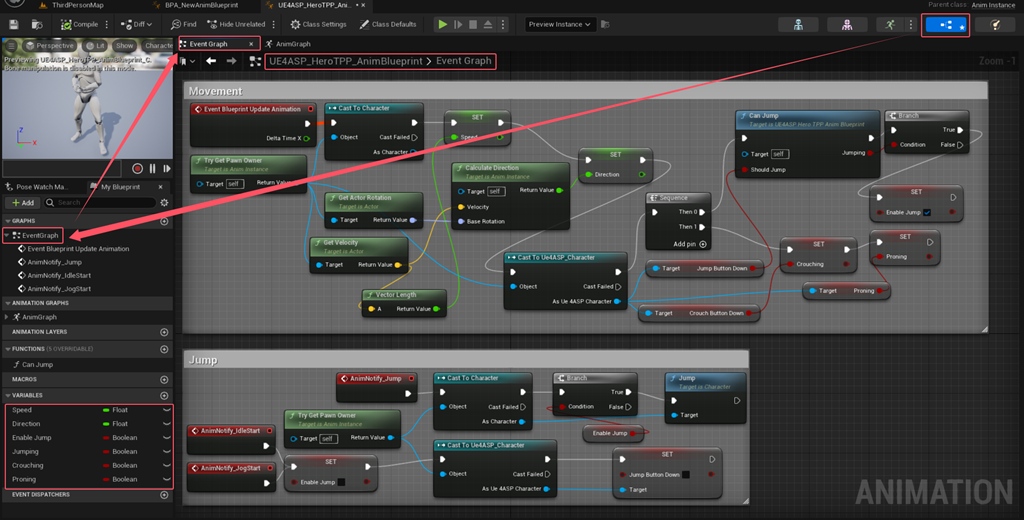Click the Eject icon in the toolbar
The width and height of the screenshot is (1024, 520).
488,25
